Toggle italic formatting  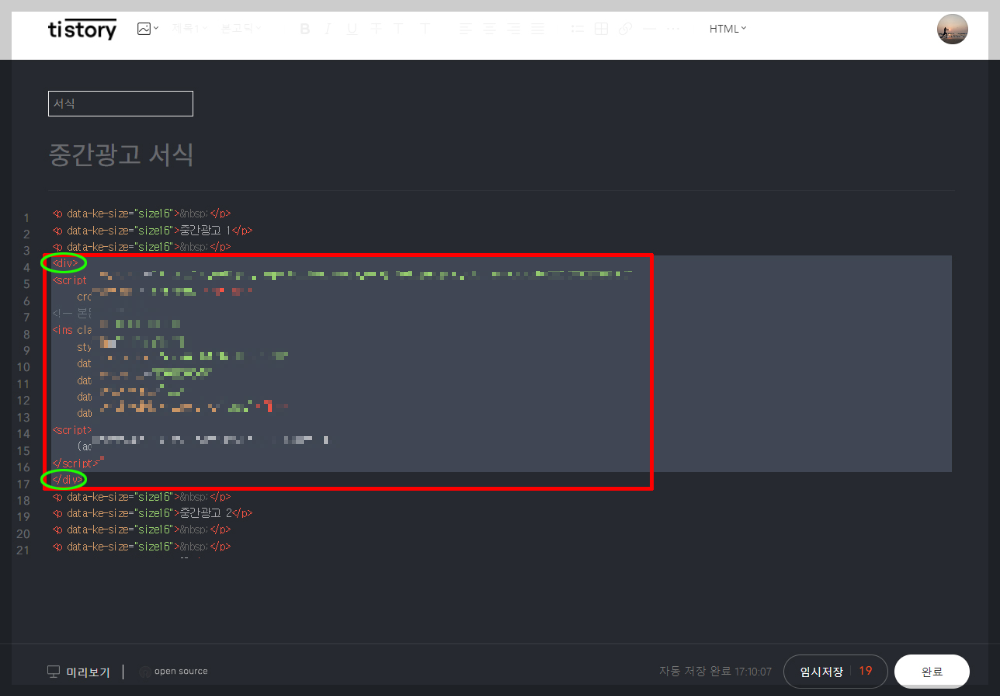pyautogui.click(x=328, y=29)
